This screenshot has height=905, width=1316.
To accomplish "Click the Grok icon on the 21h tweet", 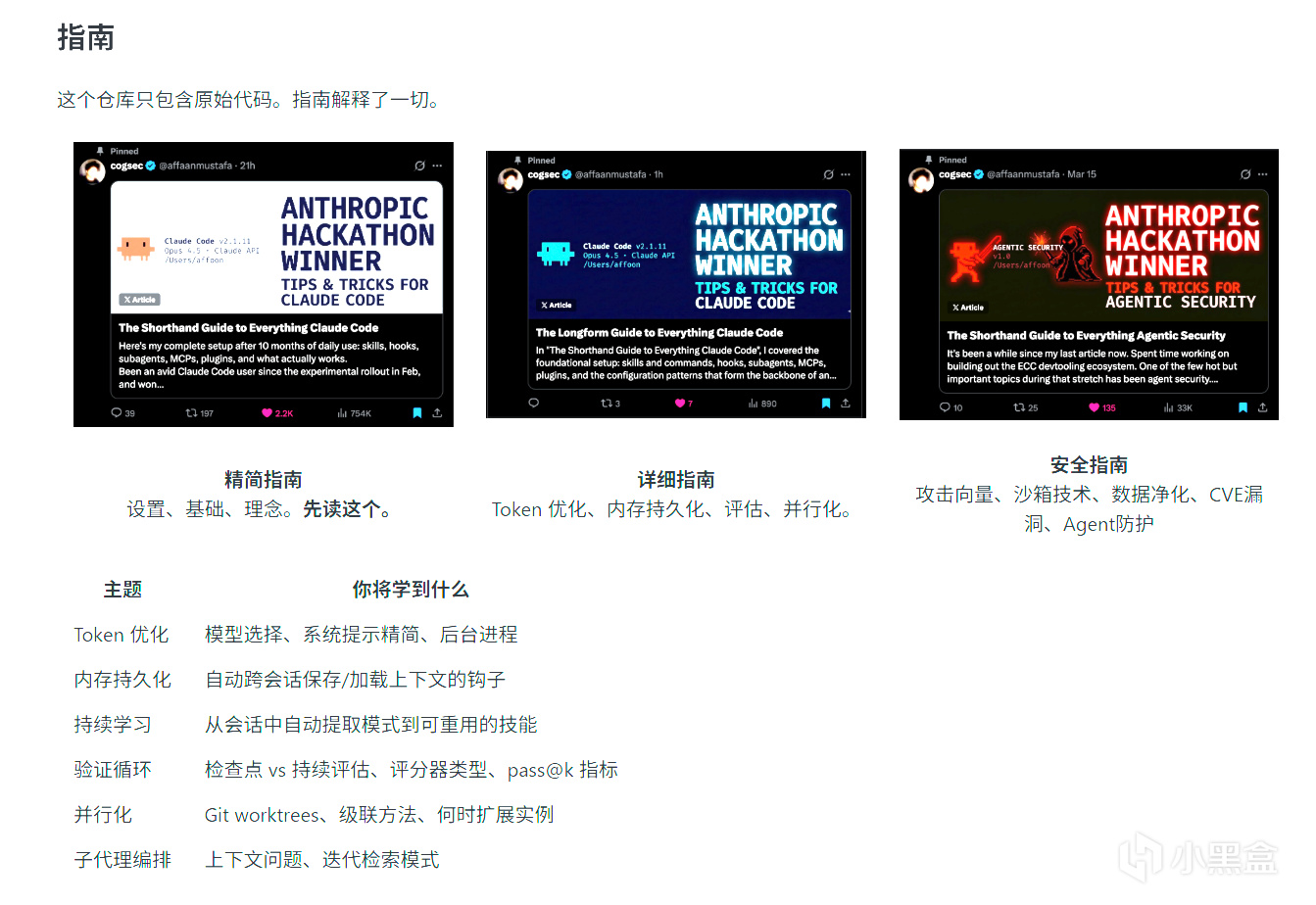I will [x=419, y=166].
